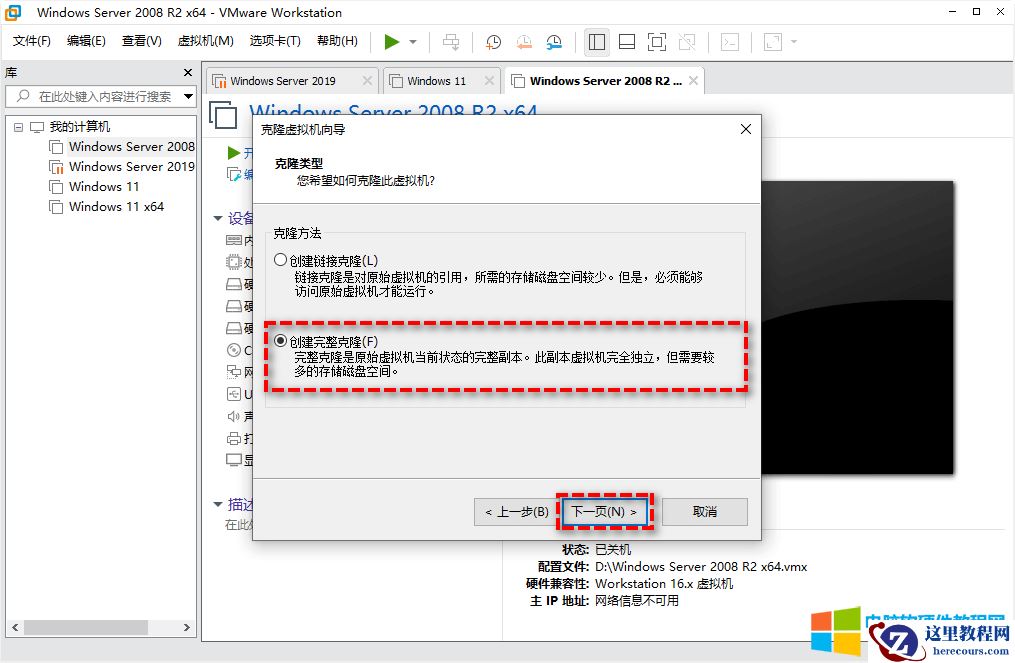Click the black VM screen preview thumbnail

(x=856, y=328)
